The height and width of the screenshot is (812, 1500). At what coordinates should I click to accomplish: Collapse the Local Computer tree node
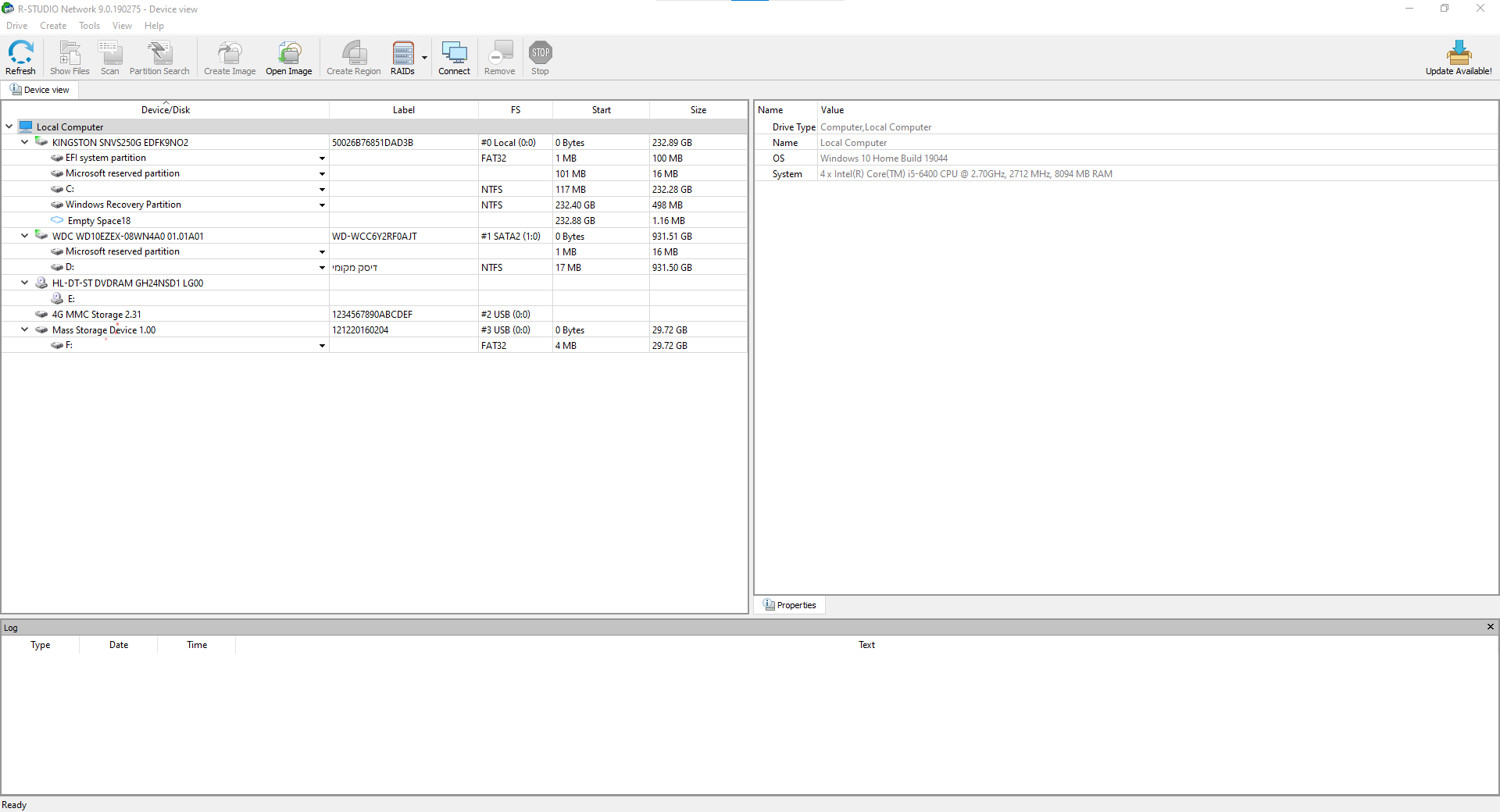pyautogui.click(x=9, y=126)
